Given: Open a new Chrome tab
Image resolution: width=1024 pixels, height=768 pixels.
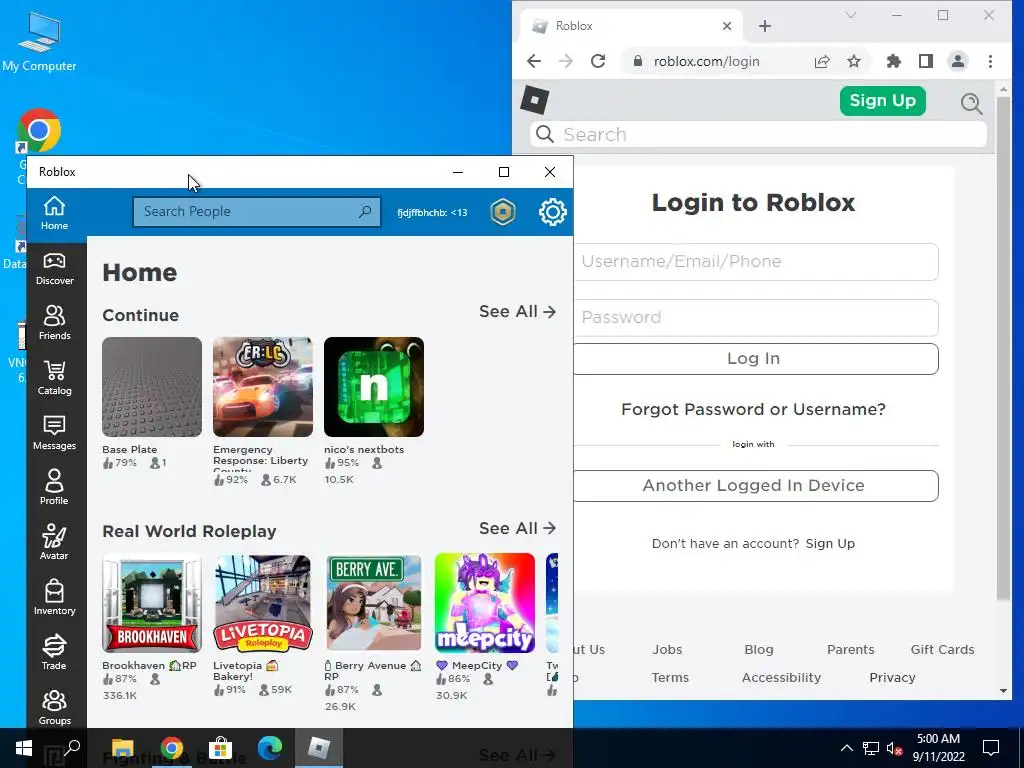Looking at the screenshot, I should point(765,26).
